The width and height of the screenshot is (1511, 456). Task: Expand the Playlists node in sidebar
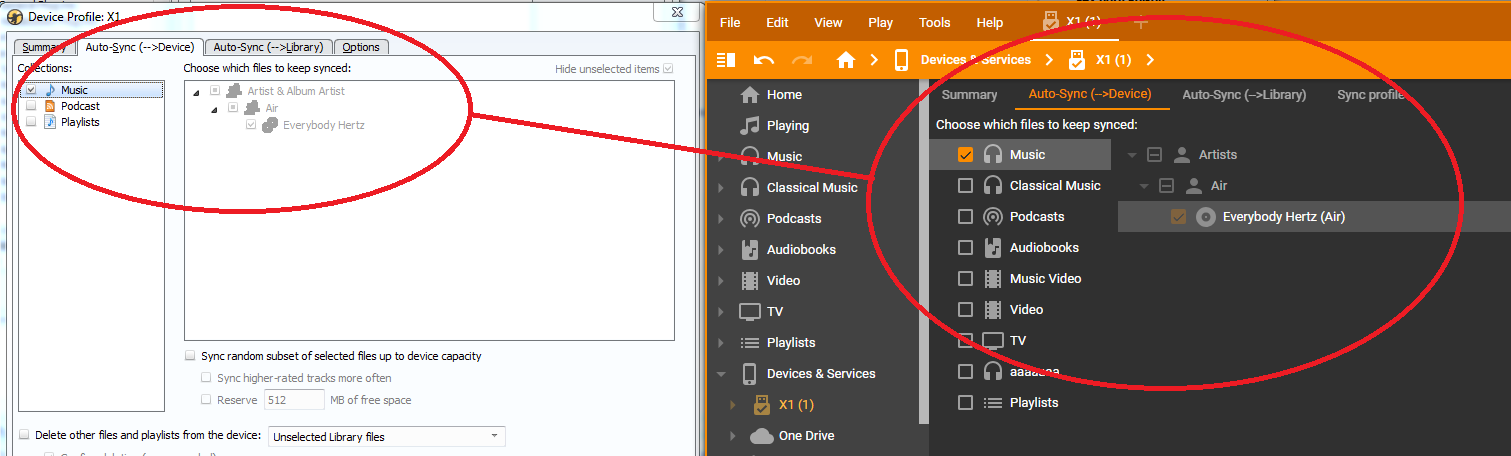click(720, 343)
